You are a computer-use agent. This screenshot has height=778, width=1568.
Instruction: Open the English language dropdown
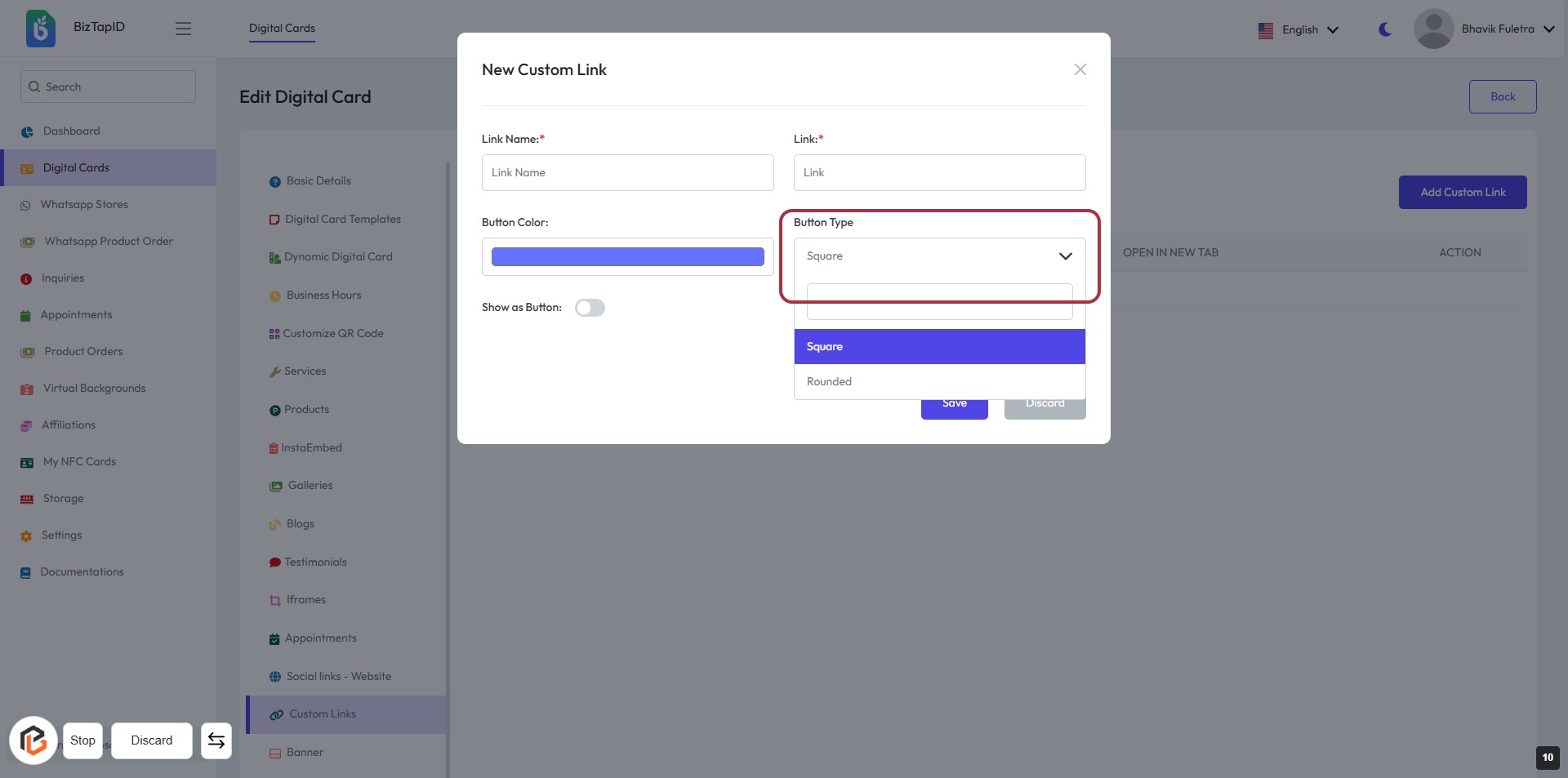[x=1298, y=30]
